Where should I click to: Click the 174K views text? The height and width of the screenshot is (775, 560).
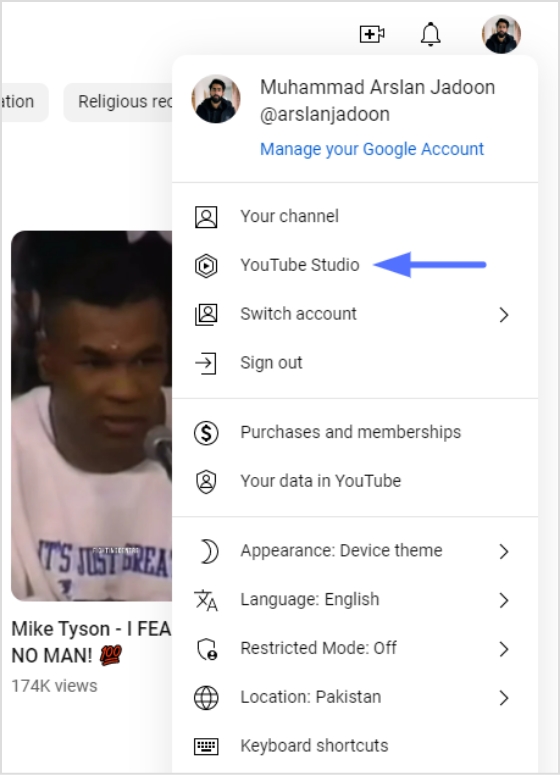point(54,686)
